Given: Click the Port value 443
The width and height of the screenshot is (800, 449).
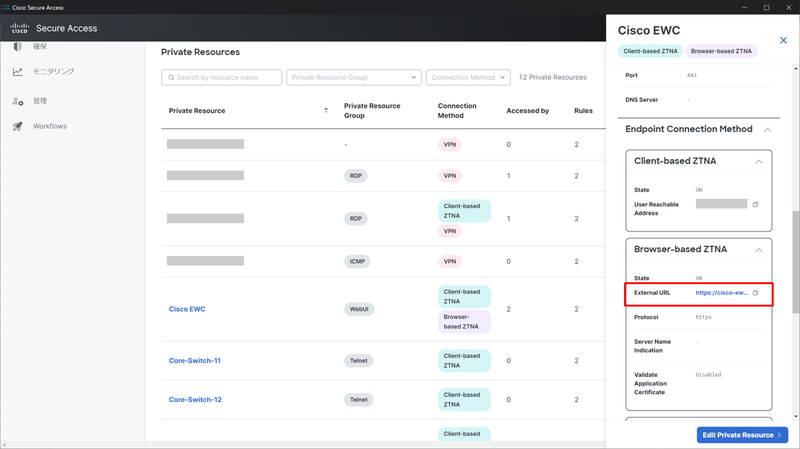Looking at the screenshot, I should tap(691, 76).
